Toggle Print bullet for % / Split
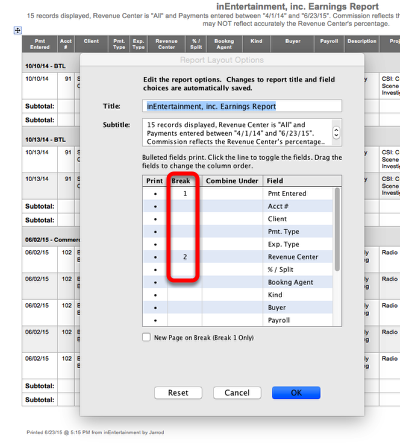 [155, 270]
